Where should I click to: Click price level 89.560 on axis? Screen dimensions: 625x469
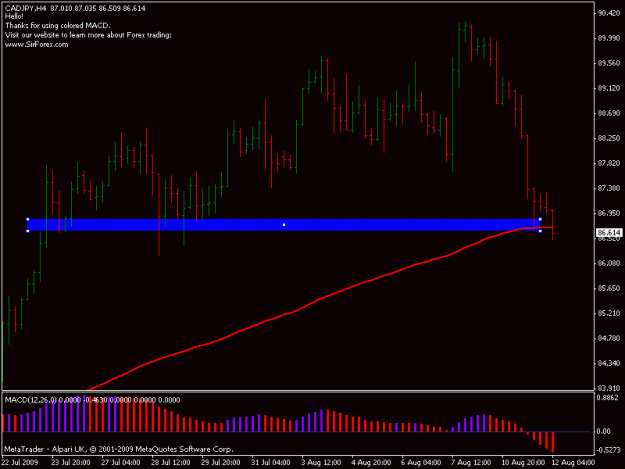point(609,63)
